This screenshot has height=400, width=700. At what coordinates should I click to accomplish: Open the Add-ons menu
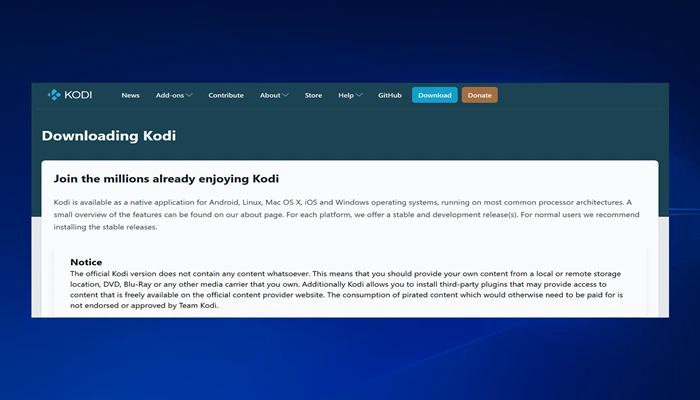(169, 95)
